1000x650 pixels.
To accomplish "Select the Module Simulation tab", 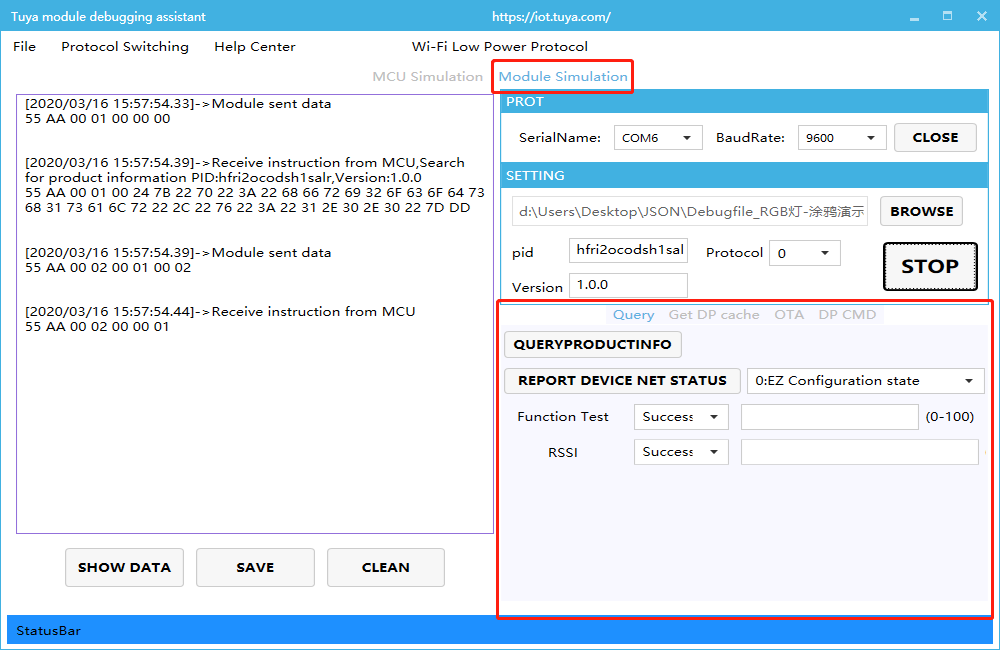I will pyautogui.click(x=563, y=77).
